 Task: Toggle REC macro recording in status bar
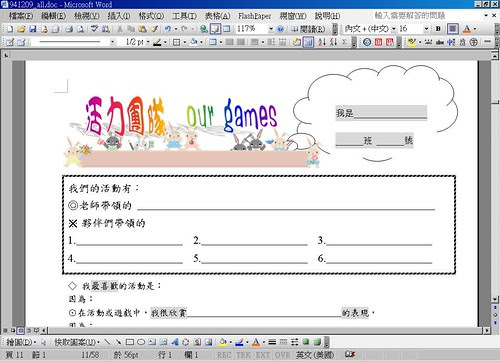coord(224,355)
